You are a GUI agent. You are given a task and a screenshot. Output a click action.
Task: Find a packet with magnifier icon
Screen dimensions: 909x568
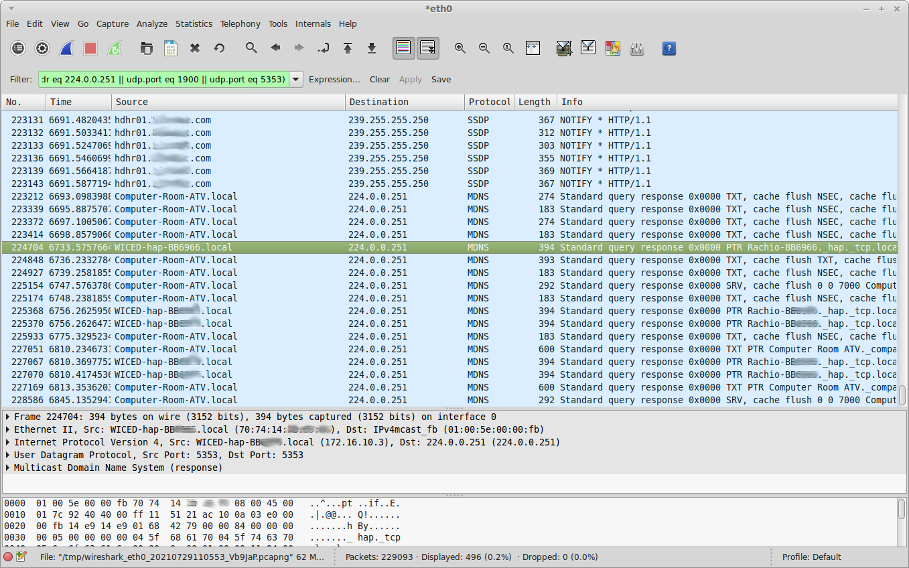coord(251,48)
